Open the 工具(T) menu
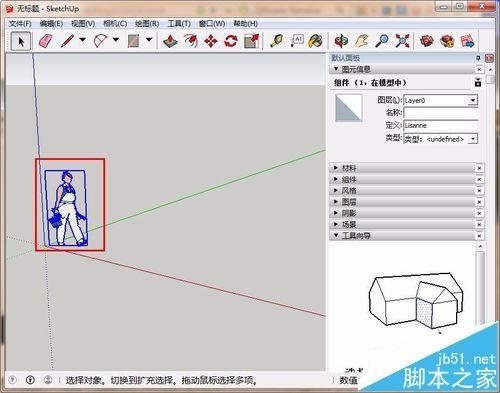The height and width of the screenshot is (393, 500). tap(179, 24)
